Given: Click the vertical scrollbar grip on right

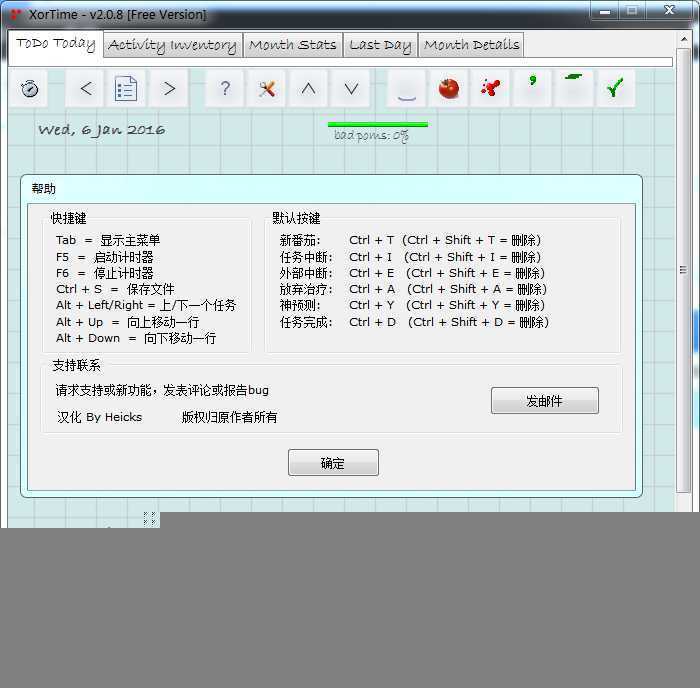Looking at the screenshot, I should click(683, 270).
